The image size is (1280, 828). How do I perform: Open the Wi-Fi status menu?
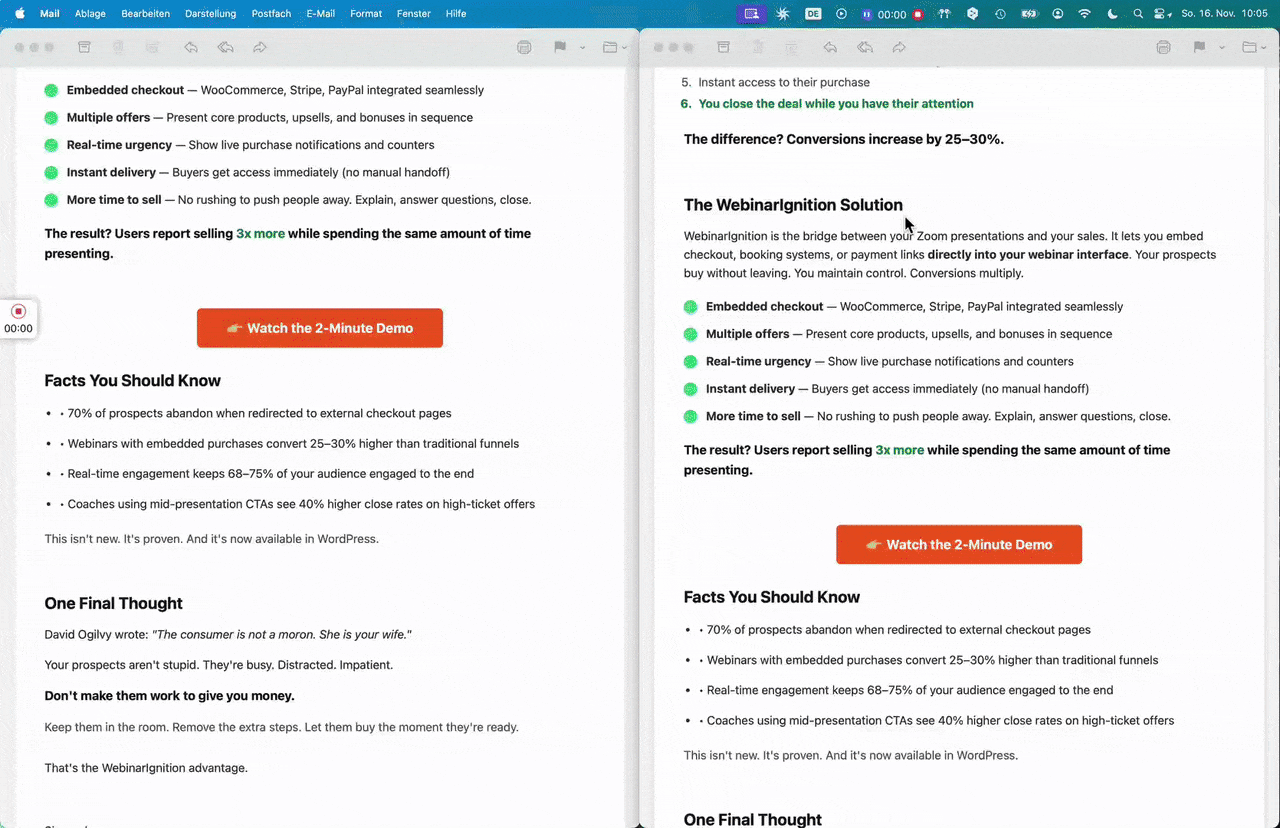1083,14
